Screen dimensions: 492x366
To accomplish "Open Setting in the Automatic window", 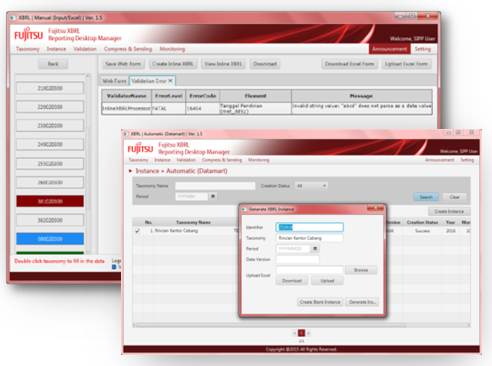I will (467, 160).
